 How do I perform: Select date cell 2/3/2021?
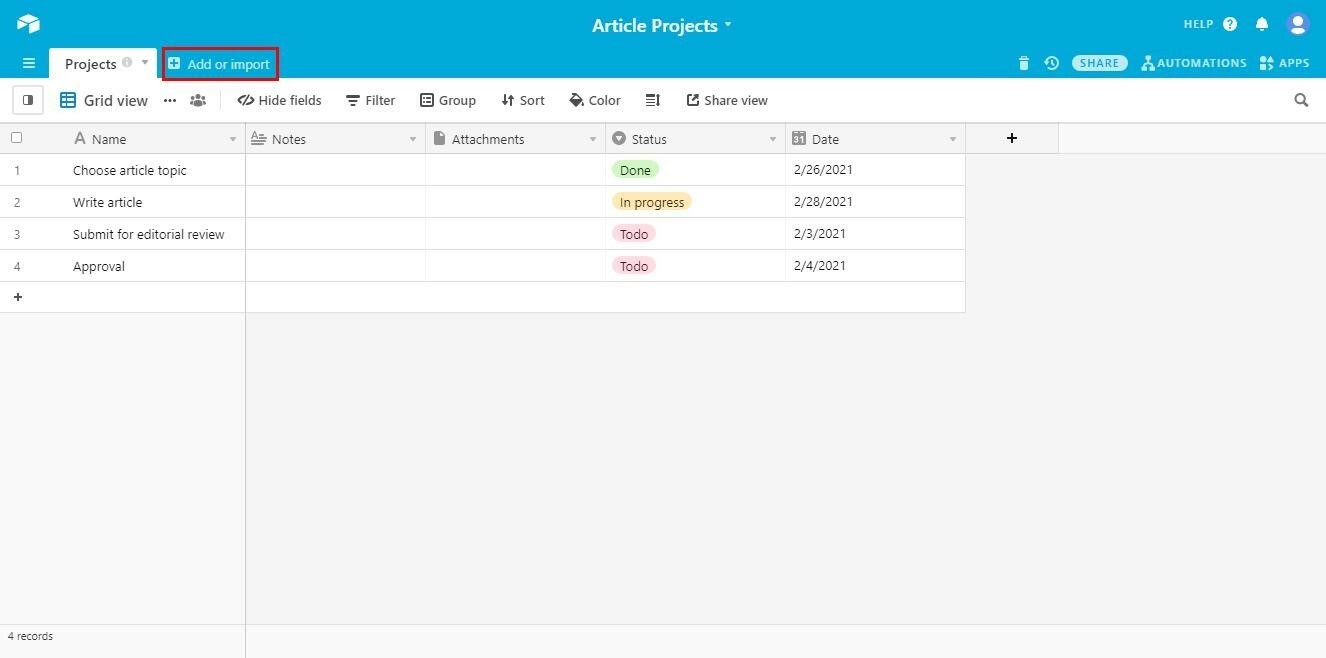(876, 234)
